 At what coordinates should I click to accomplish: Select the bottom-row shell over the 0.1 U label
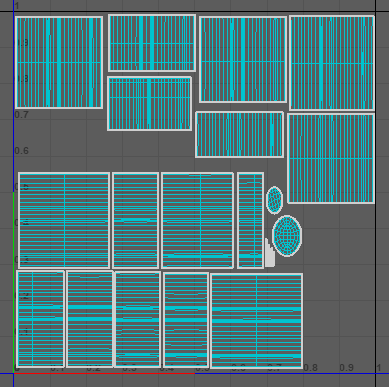[x=40, y=319]
